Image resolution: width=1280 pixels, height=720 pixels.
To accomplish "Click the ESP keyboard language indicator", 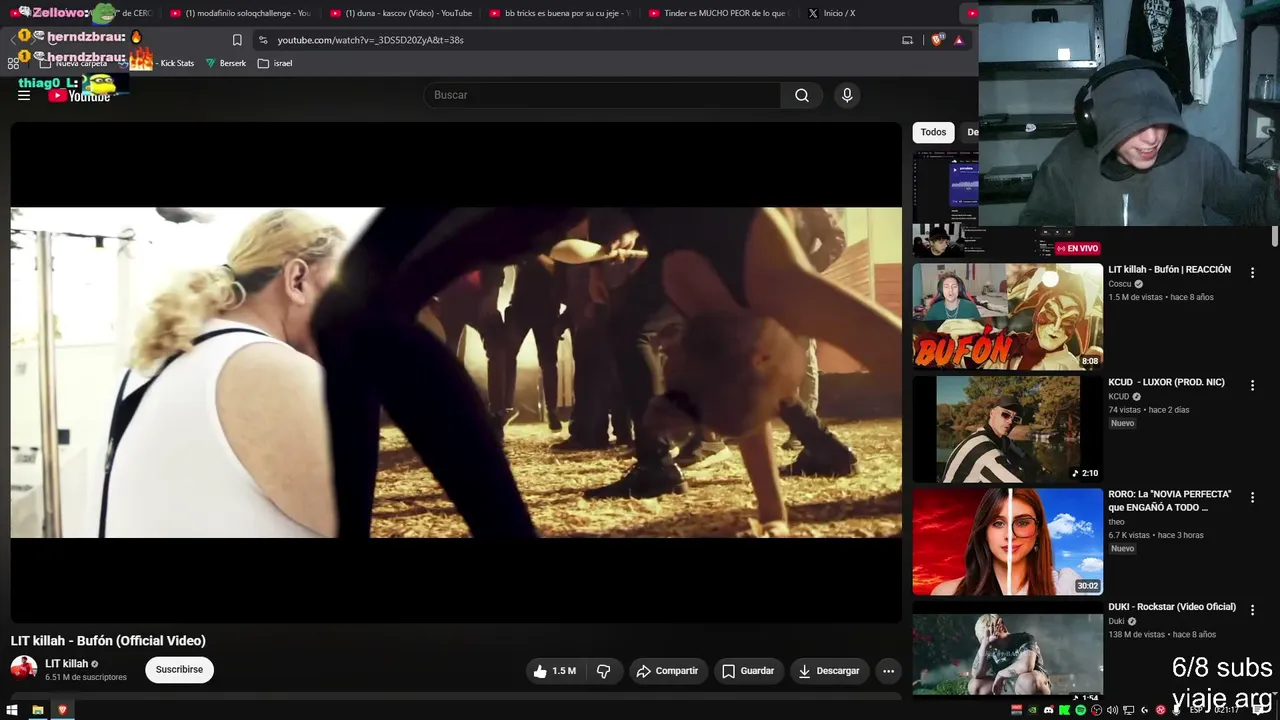I will [1195, 710].
